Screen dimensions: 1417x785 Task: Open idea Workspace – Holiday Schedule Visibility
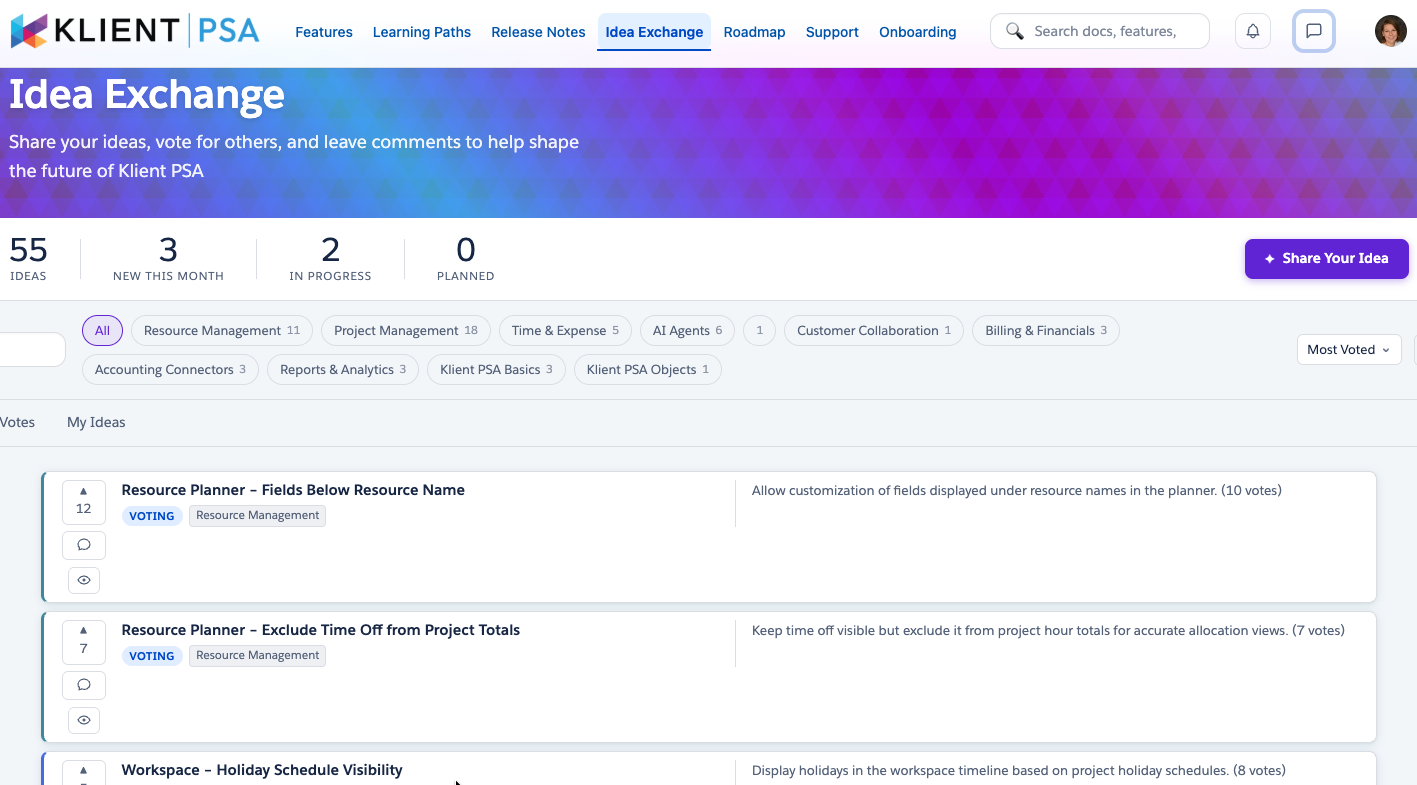(x=262, y=770)
